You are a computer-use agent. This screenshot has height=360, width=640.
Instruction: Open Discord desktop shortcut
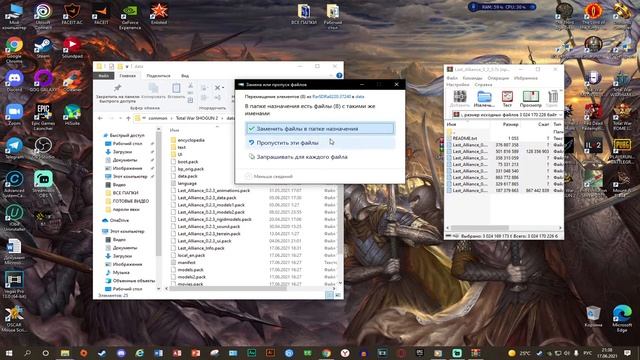14,80
